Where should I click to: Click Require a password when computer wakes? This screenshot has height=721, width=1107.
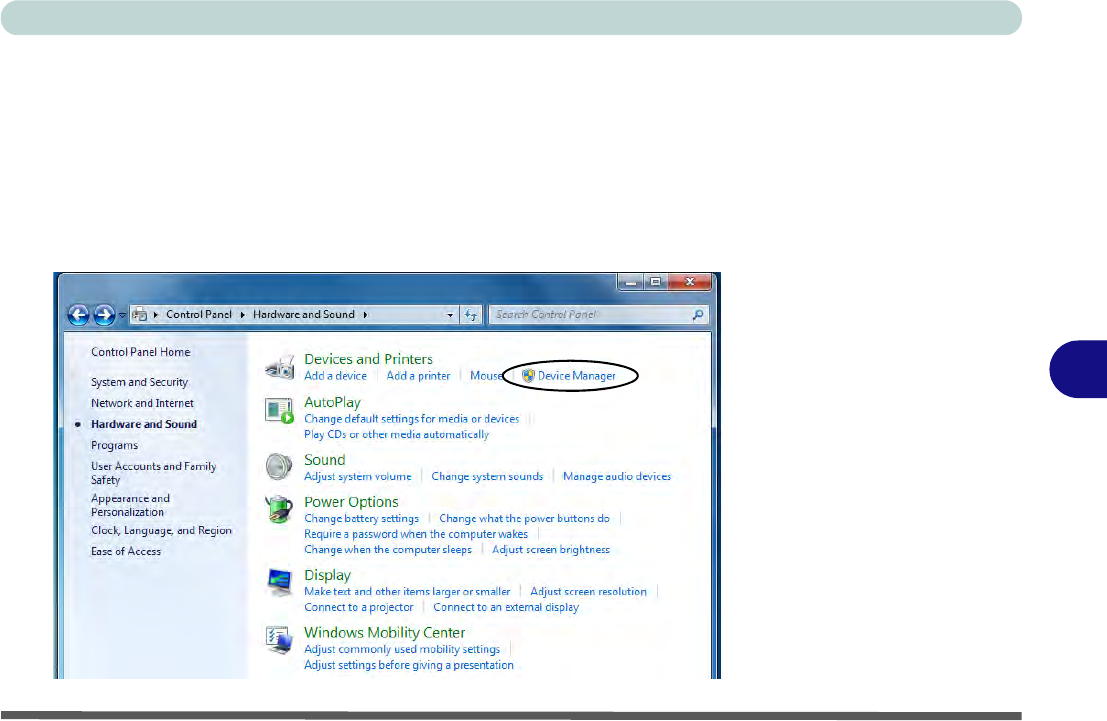pyautogui.click(x=416, y=534)
